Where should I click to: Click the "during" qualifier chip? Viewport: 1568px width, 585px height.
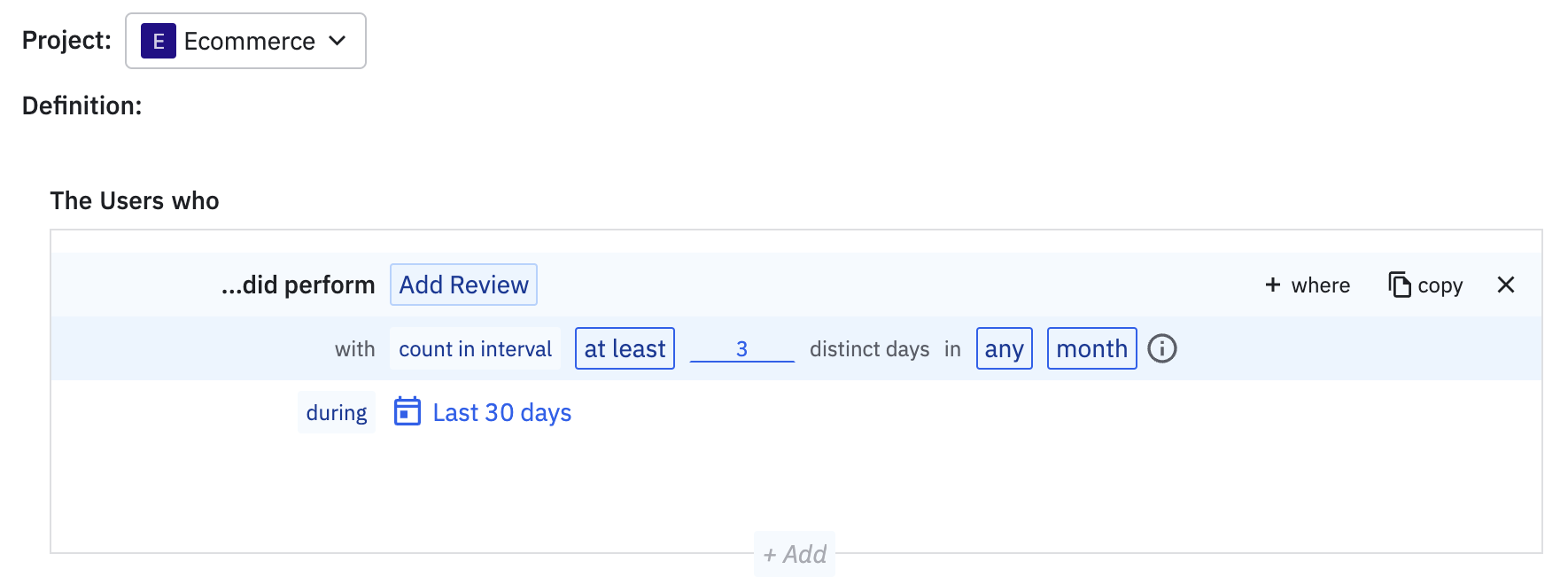point(337,412)
